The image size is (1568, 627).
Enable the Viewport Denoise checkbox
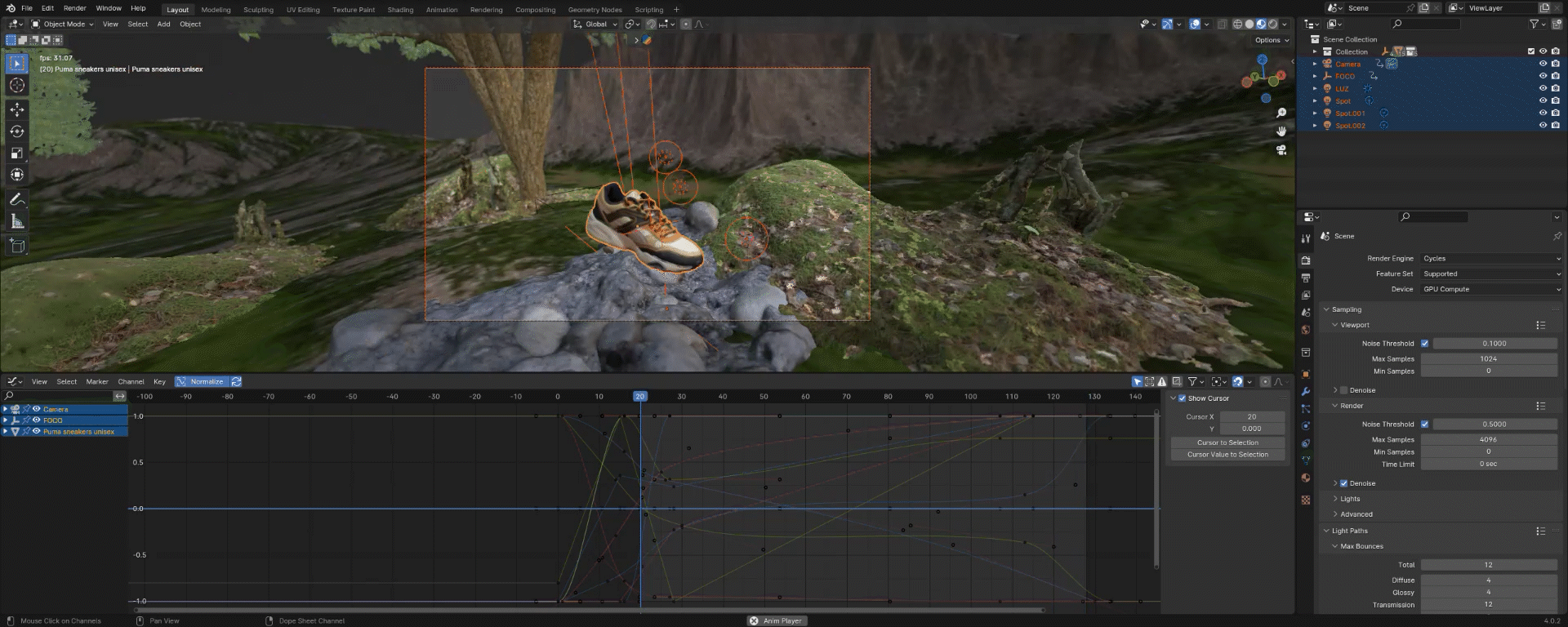pos(1344,390)
